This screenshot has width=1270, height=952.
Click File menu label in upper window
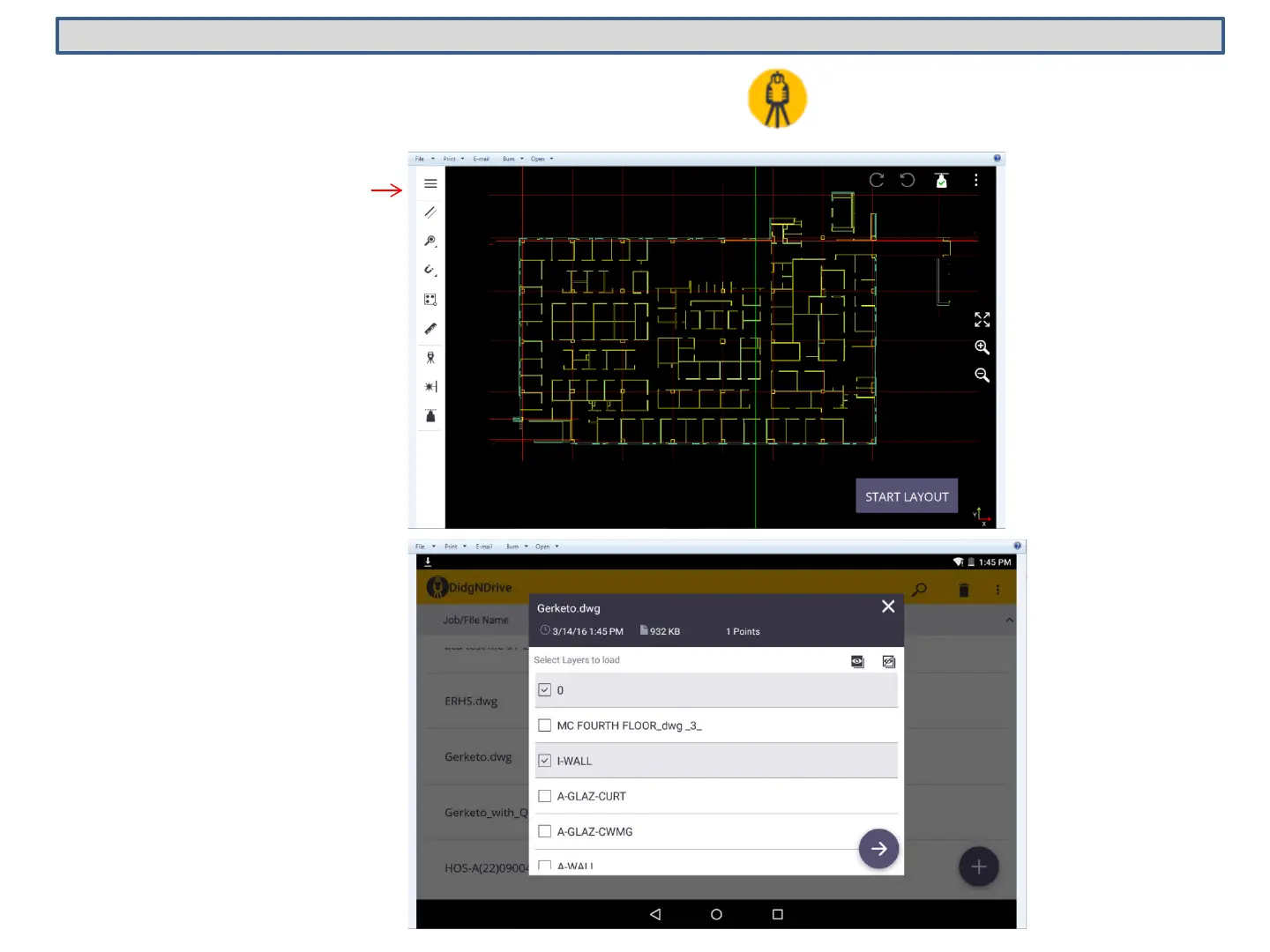[x=420, y=159]
